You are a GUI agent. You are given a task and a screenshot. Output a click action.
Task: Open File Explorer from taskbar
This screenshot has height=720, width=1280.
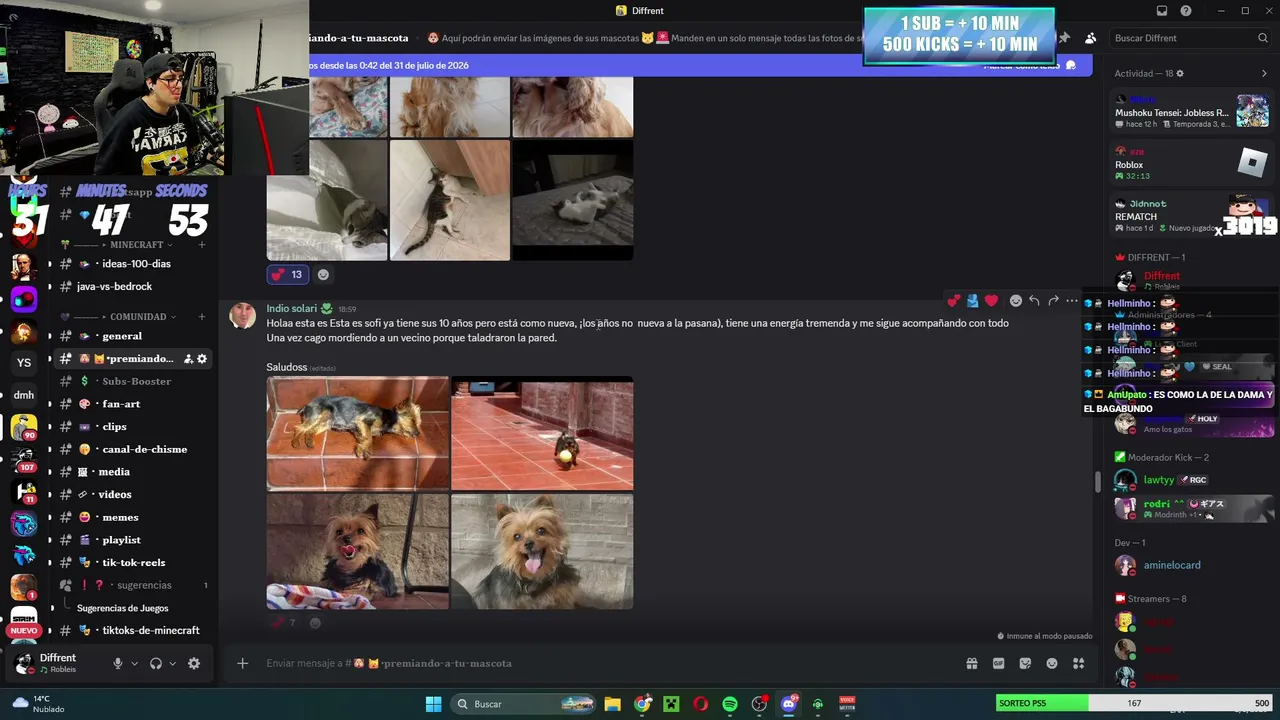tap(613, 704)
